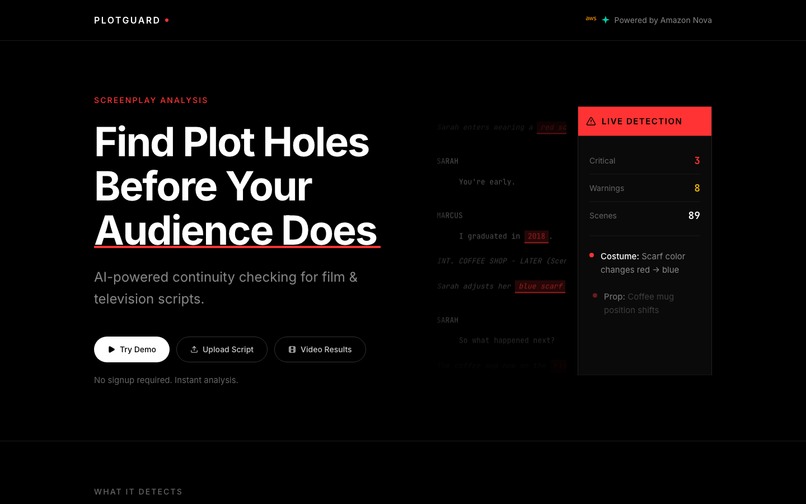Image resolution: width=806 pixels, height=504 pixels.
Task: Click the teal sparkle icon in the header
Action: 606,20
